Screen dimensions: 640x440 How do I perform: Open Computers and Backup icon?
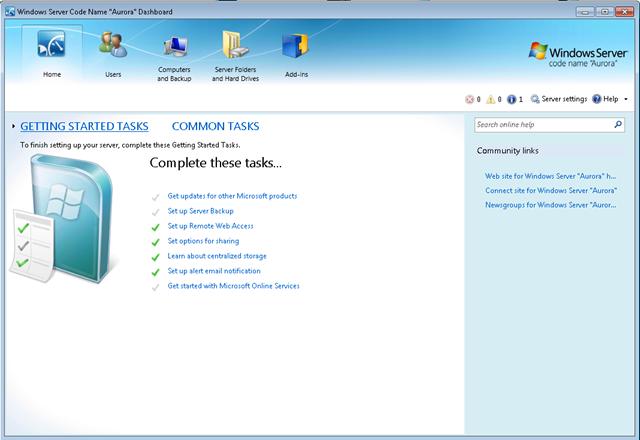[175, 46]
